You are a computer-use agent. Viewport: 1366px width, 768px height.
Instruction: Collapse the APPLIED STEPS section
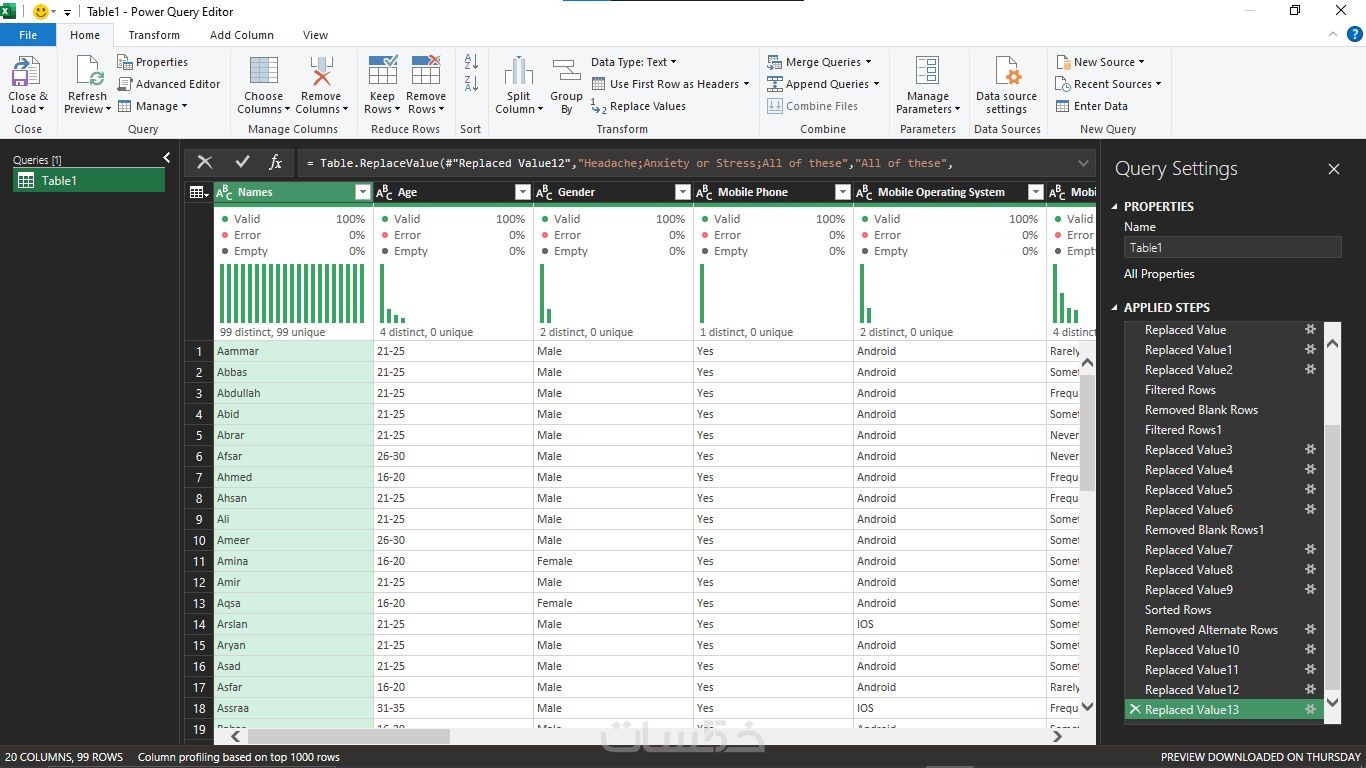[x=1116, y=308]
